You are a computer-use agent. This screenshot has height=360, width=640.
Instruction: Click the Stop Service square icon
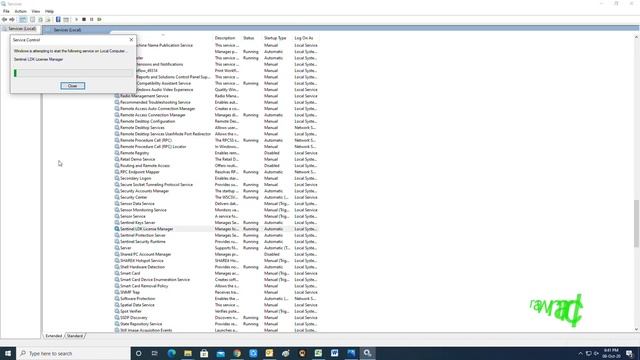click(84, 20)
